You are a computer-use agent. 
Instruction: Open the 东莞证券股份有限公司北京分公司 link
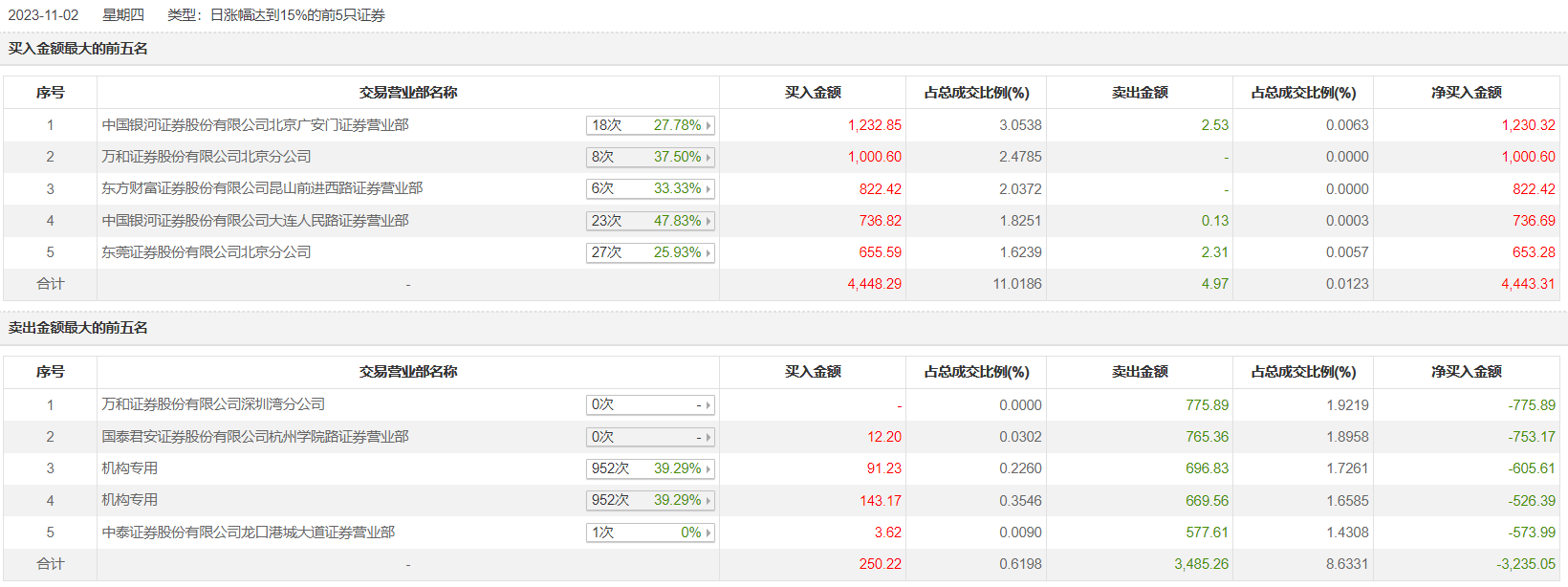click(207, 252)
